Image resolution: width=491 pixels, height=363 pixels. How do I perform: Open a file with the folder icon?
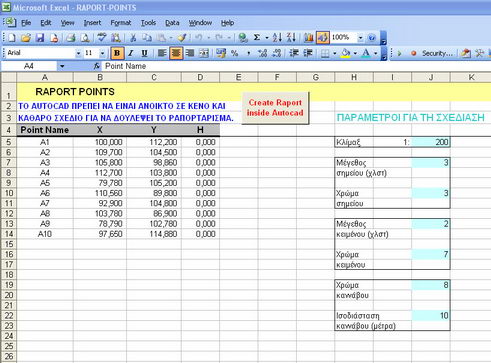(x=26, y=38)
